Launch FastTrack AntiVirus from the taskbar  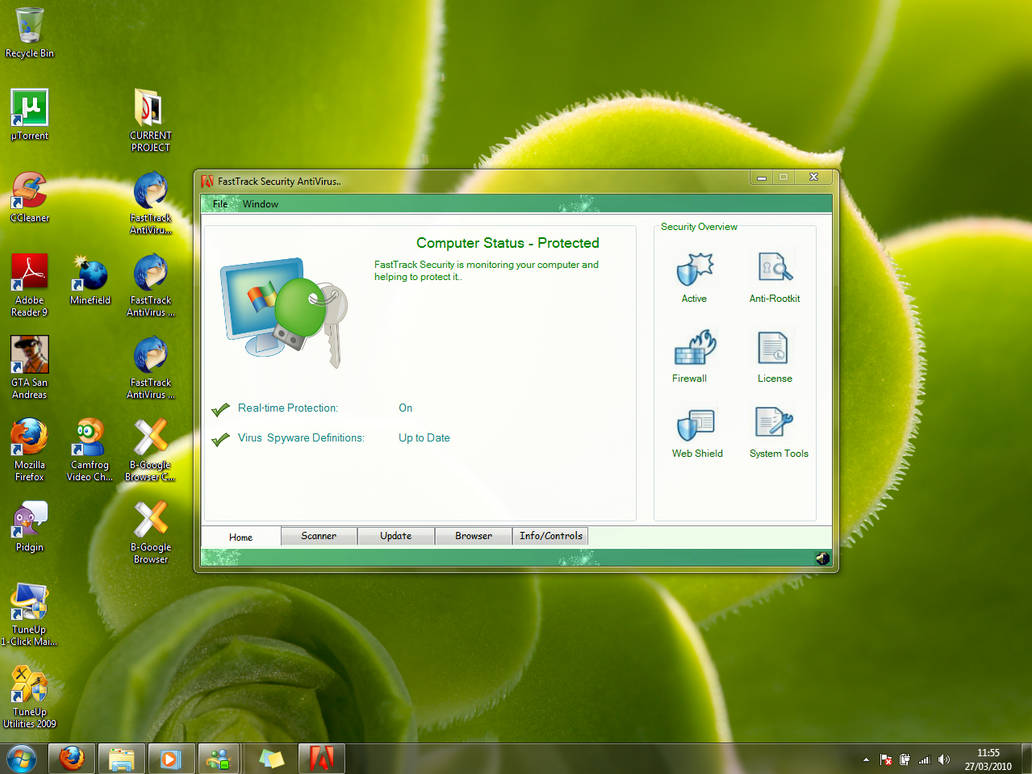click(321, 759)
